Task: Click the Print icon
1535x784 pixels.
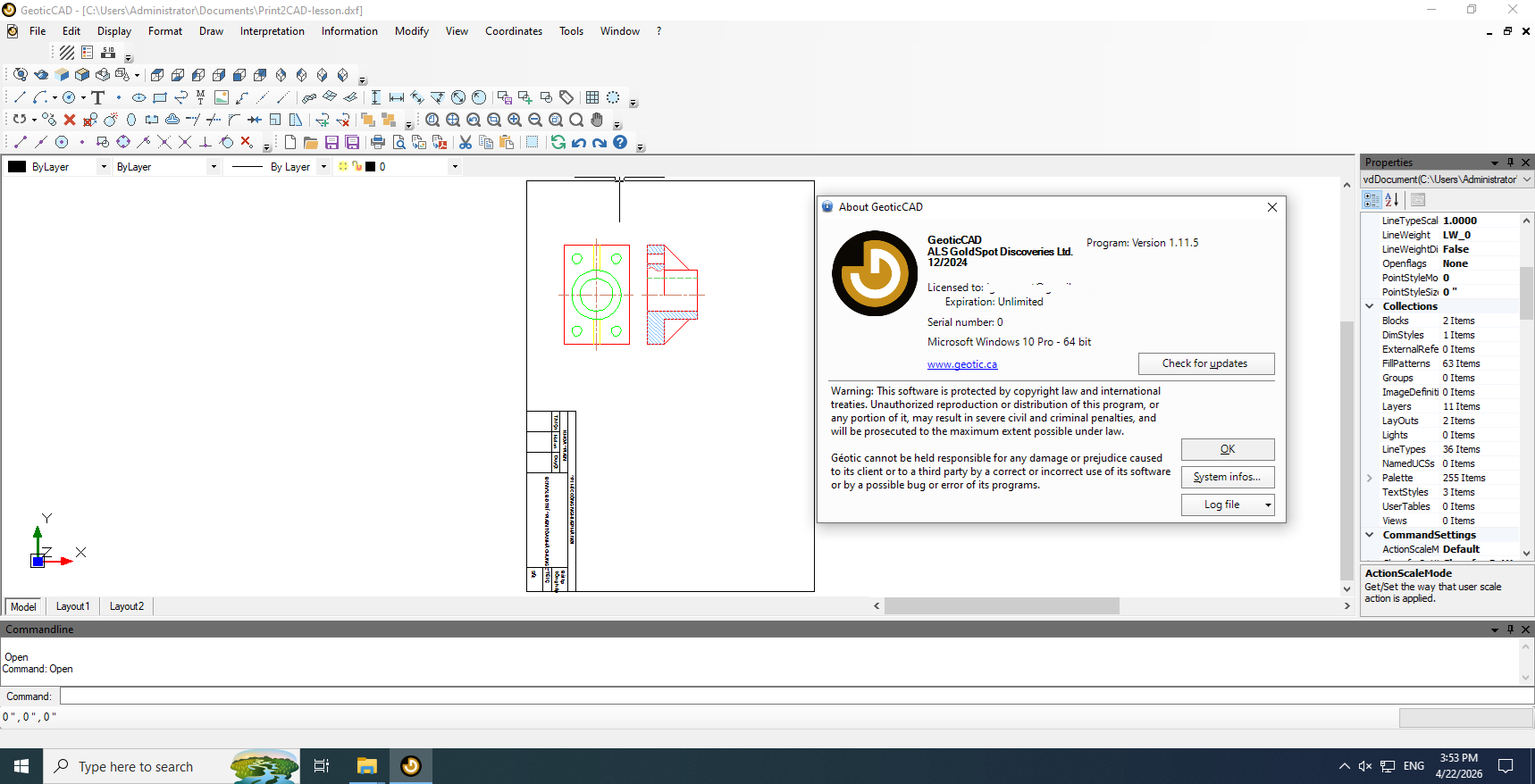Action: pos(378,142)
